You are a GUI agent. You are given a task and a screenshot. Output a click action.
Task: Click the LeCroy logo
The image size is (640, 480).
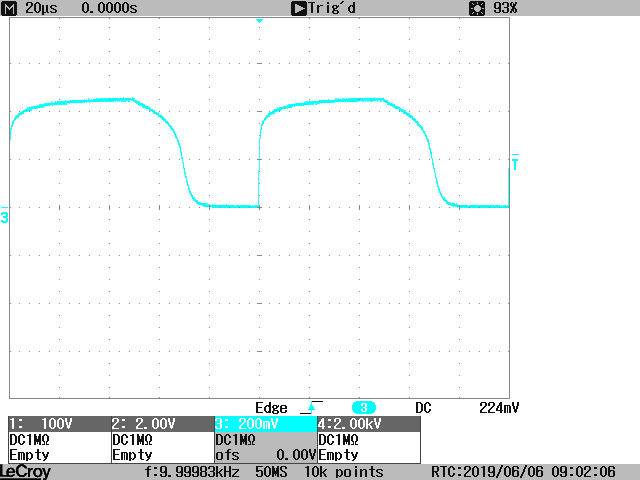tap(25, 472)
